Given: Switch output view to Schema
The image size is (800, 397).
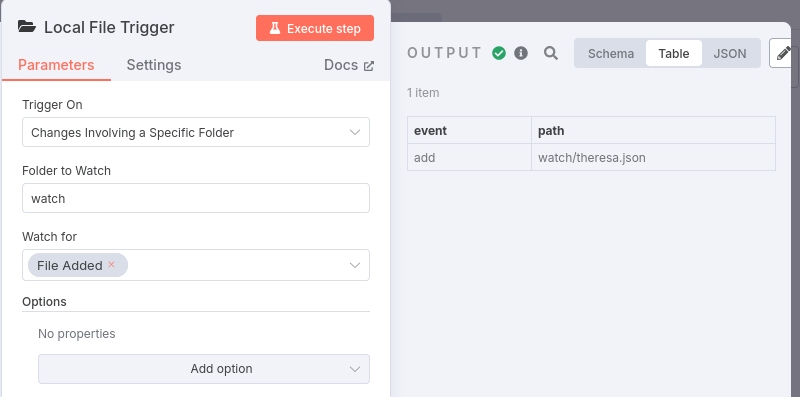Looking at the screenshot, I should (611, 54).
